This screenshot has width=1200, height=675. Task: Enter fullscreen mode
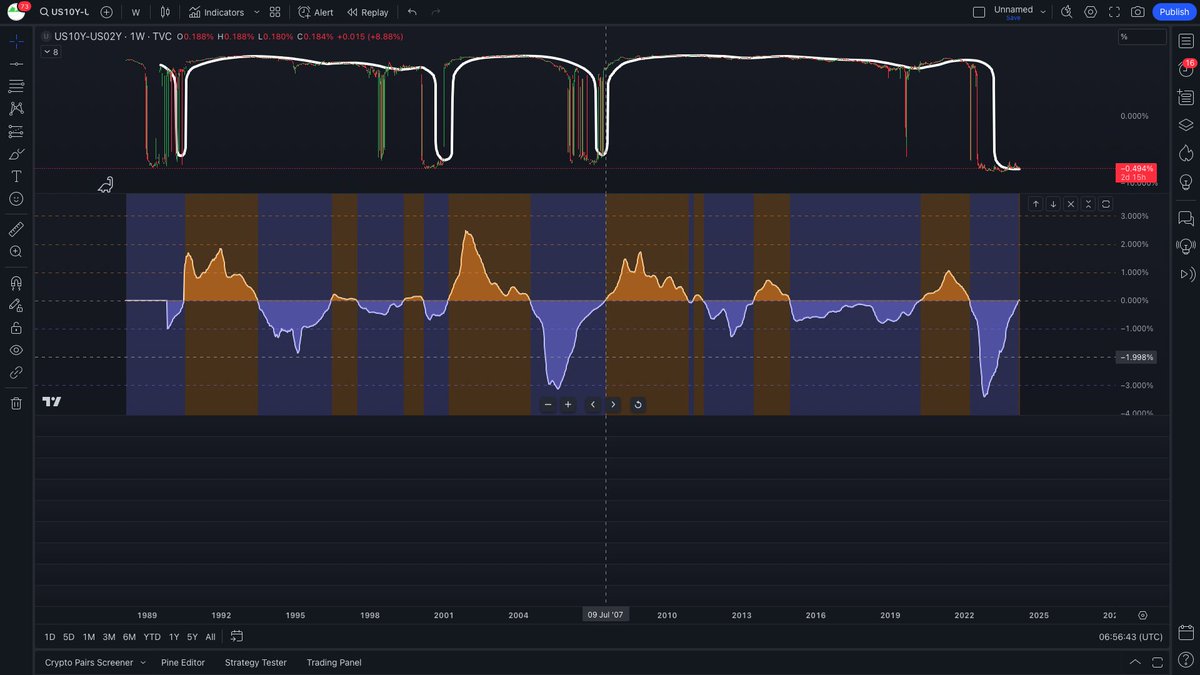pyautogui.click(x=1114, y=12)
